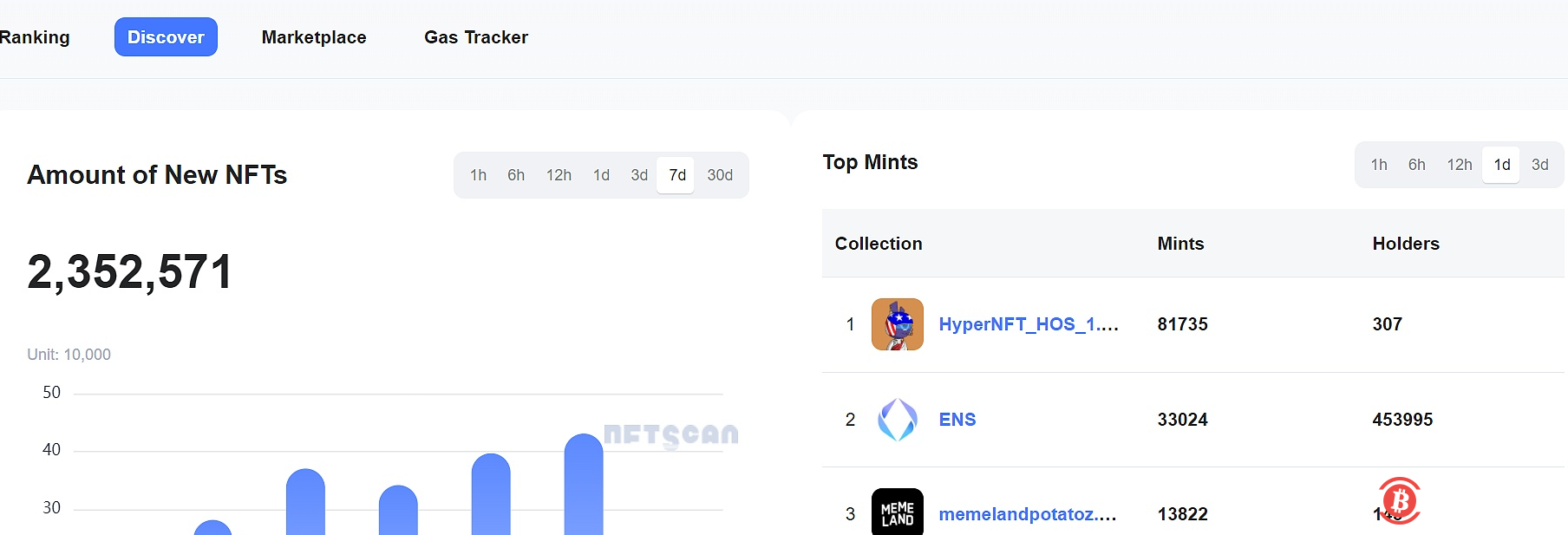Viewport: 1568px width, 535px height.
Task: Click the Mints column header
Action: (x=1180, y=244)
